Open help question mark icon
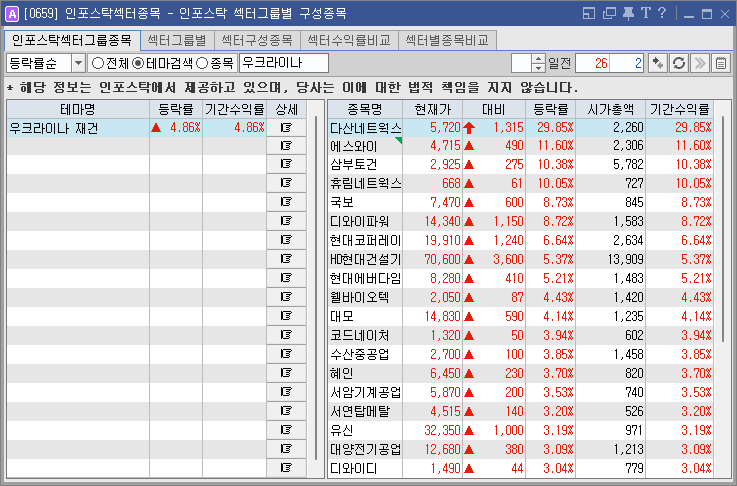The width and height of the screenshot is (737, 486). tap(662, 13)
